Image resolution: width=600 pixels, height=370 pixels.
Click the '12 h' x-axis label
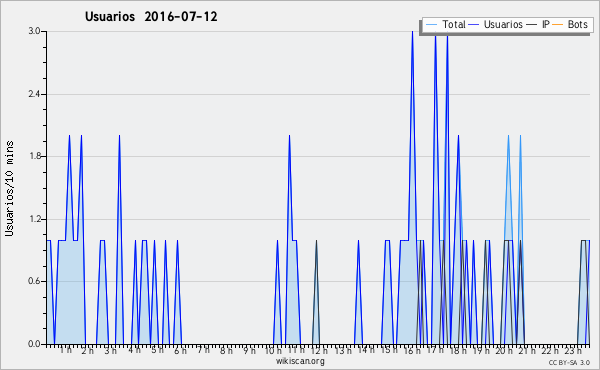[x=319, y=351]
